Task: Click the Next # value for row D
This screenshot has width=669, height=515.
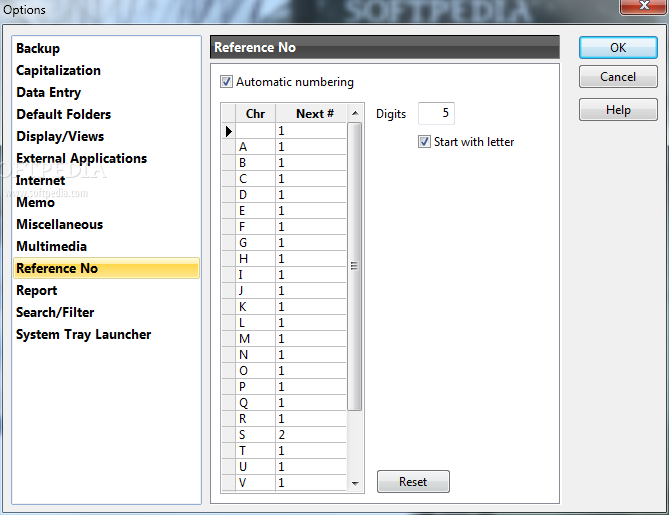Action: 311,195
